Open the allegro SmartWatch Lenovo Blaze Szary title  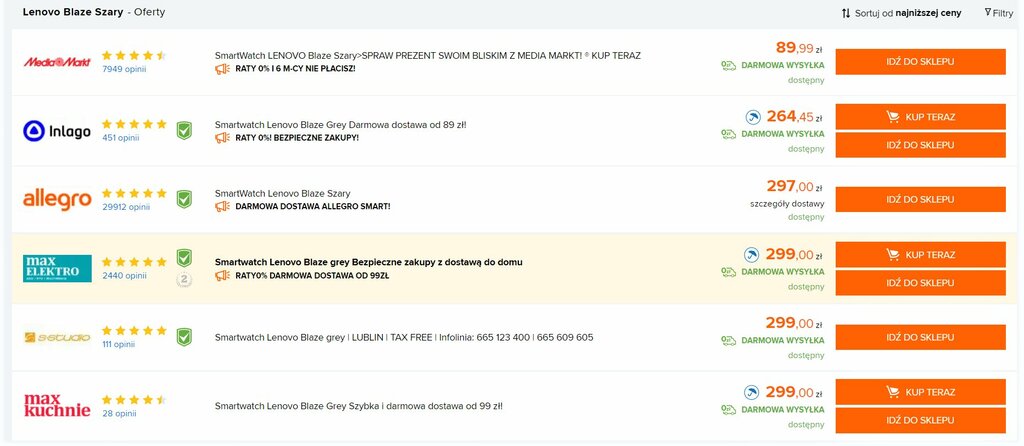[283, 193]
